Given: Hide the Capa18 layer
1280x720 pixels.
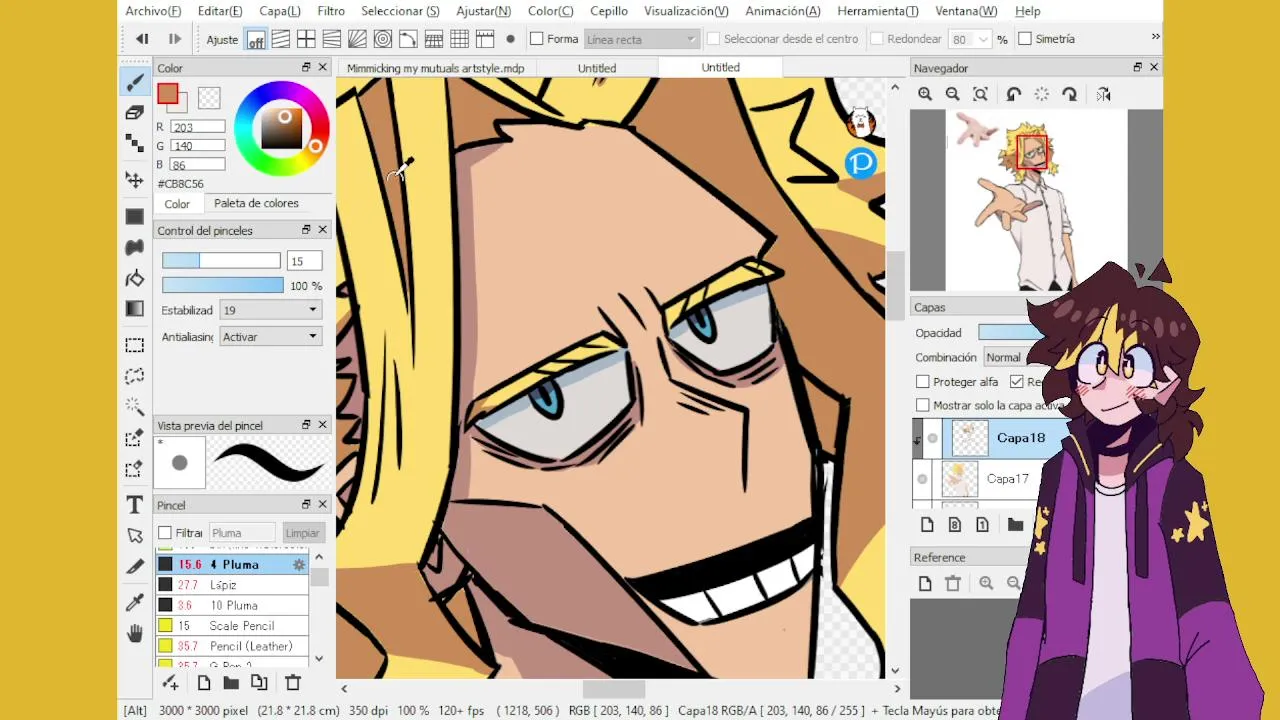Looking at the screenshot, I should [x=932, y=438].
